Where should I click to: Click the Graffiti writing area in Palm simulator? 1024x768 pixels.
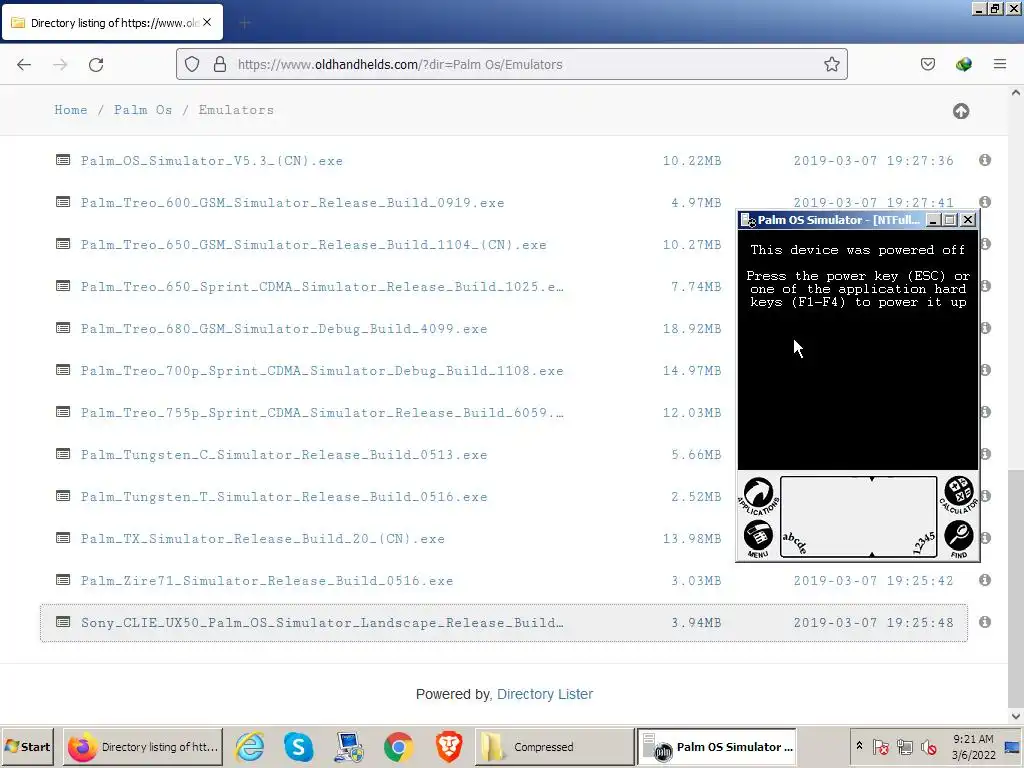point(858,517)
